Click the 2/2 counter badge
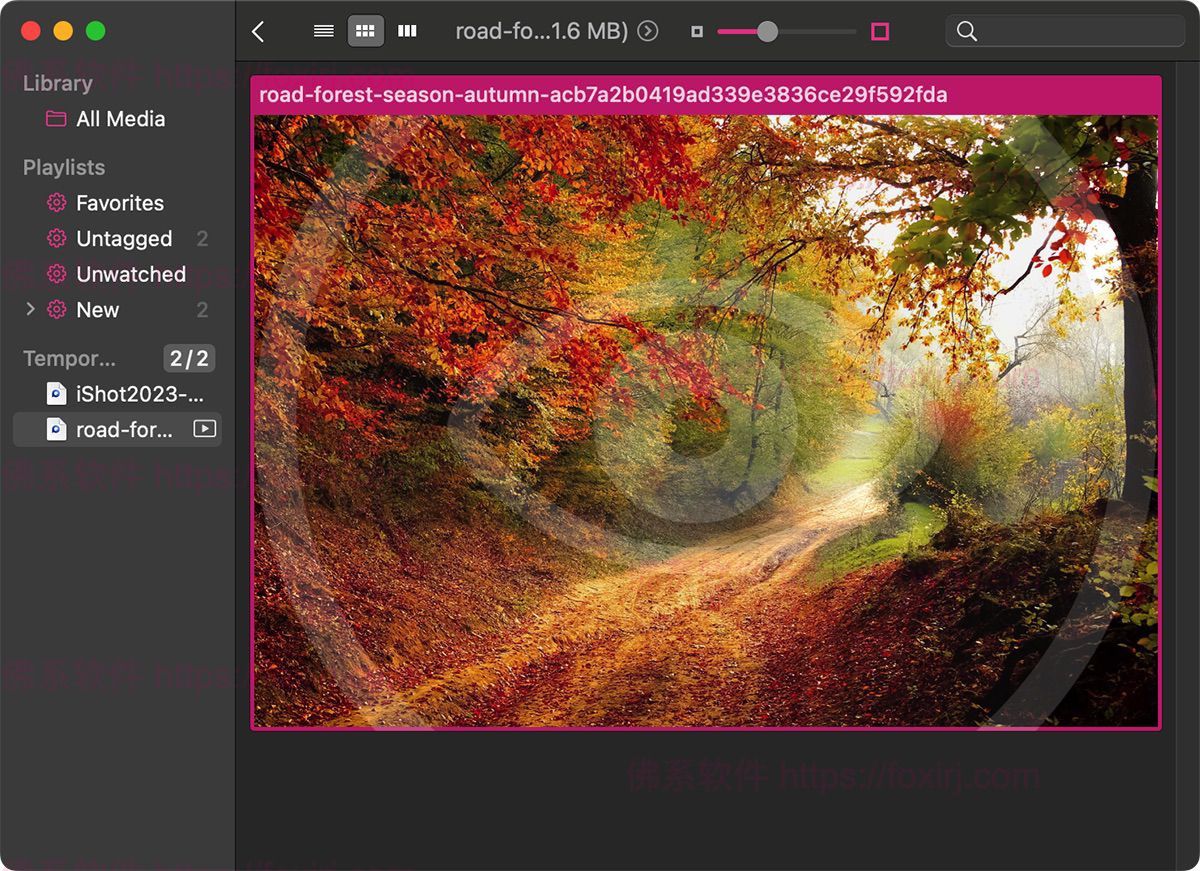 189,358
